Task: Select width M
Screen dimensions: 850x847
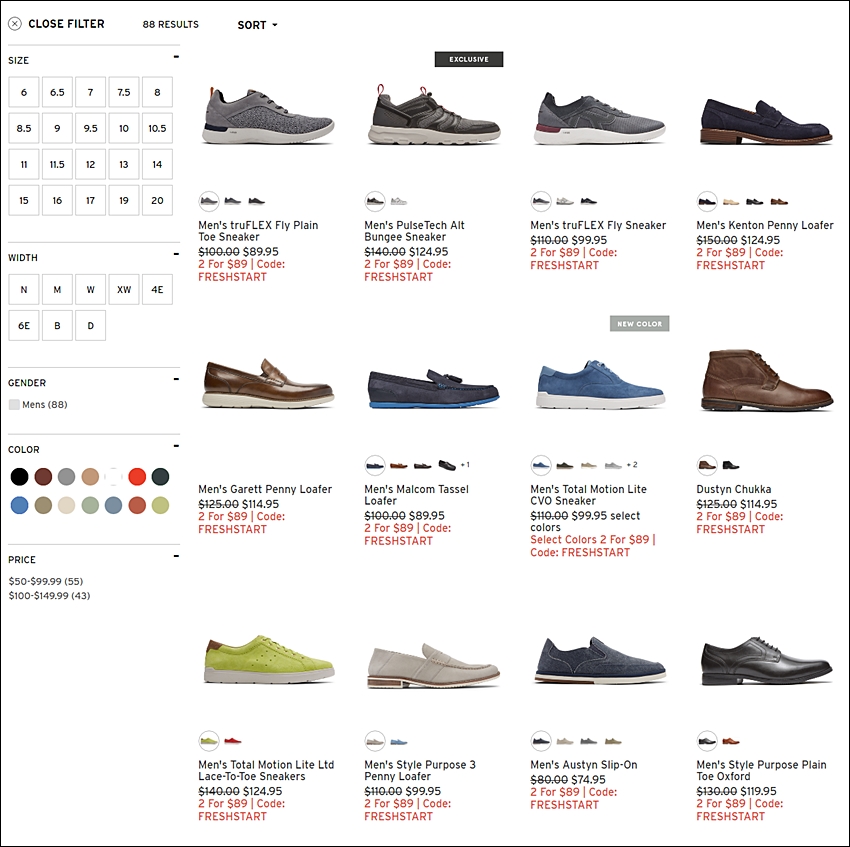Action: click(x=57, y=290)
